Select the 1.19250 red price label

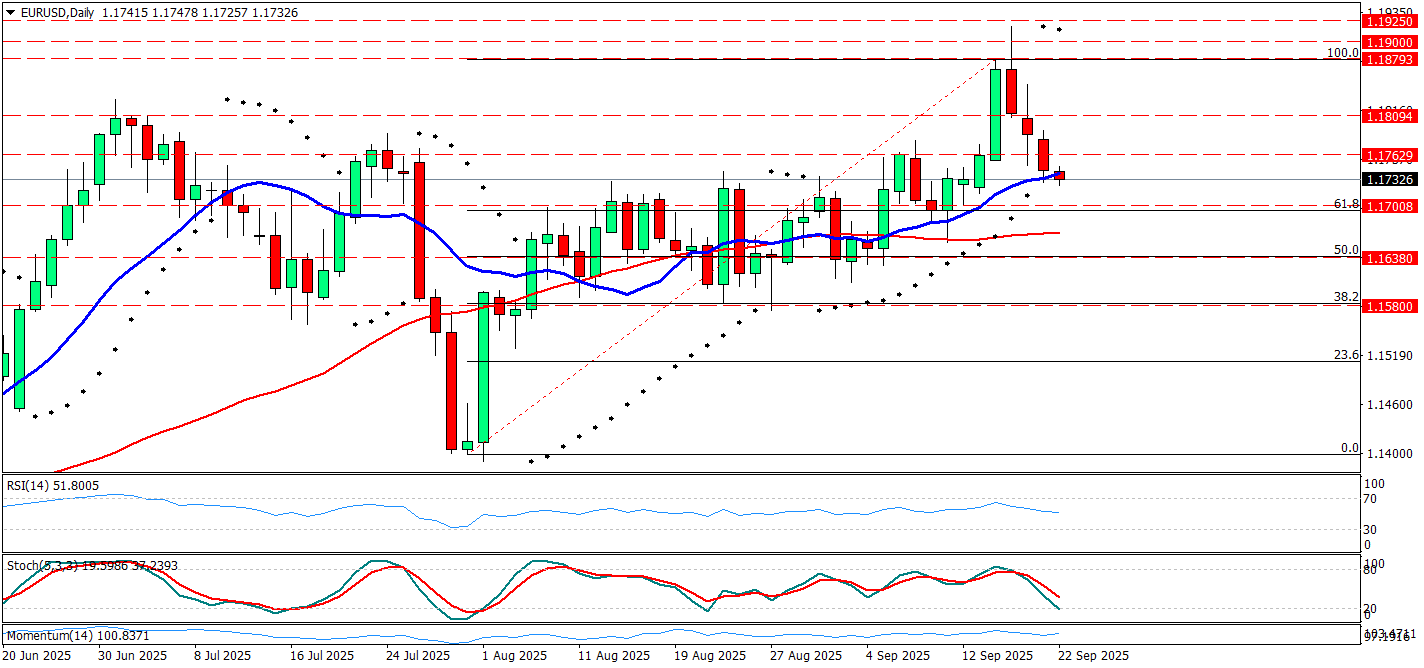[1389, 20]
